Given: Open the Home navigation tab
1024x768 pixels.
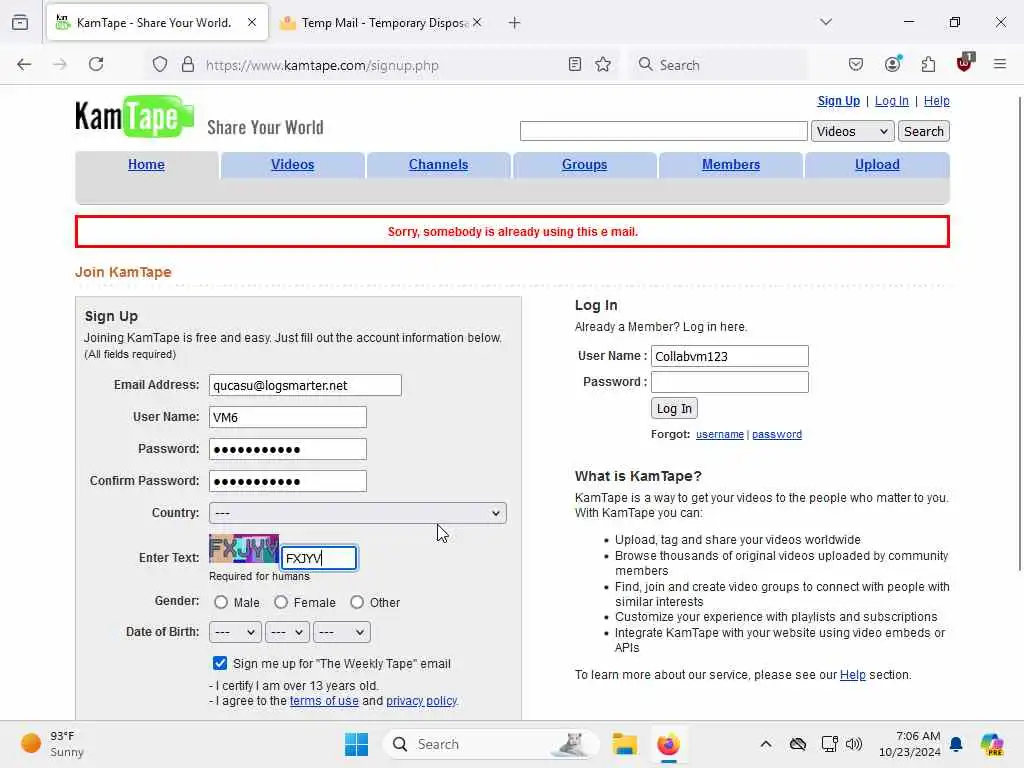Looking at the screenshot, I should click(146, 165).
